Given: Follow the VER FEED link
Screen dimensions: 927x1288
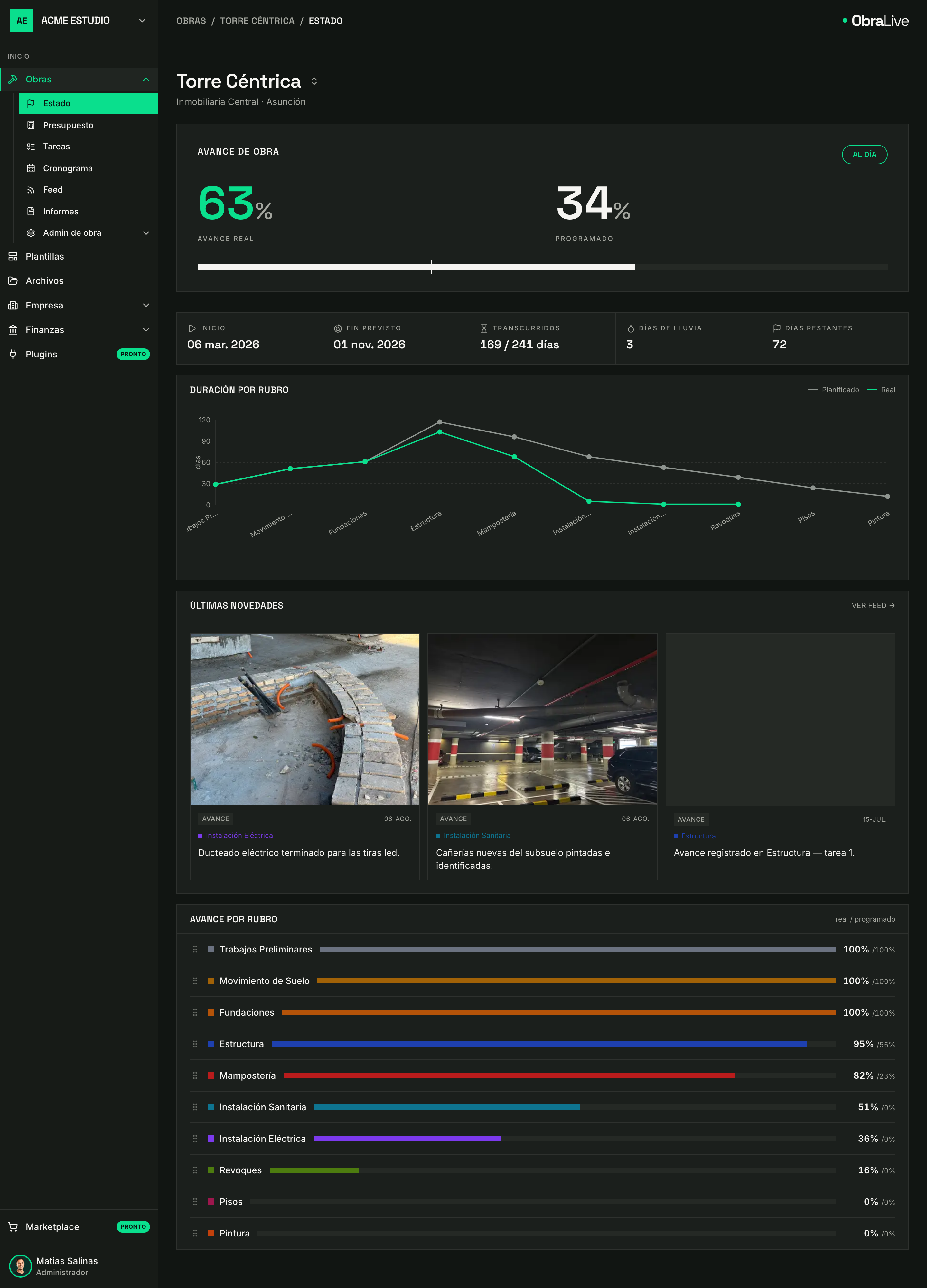Looking at the screenshot, I should click(x=873, y=605).
